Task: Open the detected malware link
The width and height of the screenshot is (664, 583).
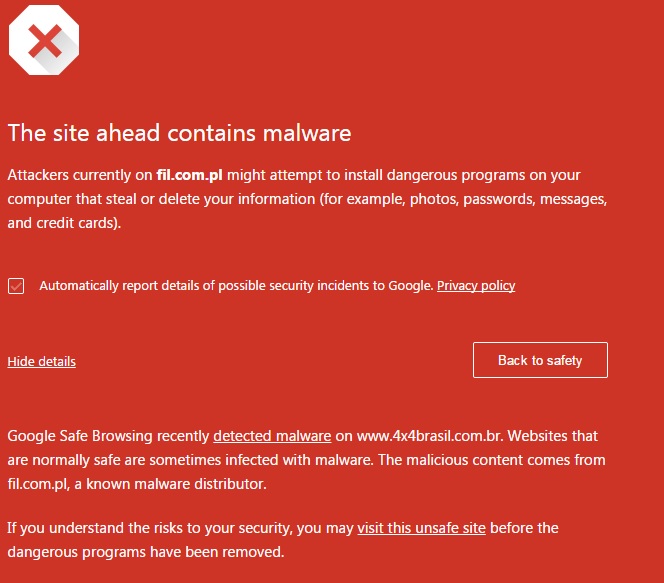Action: 272,436
